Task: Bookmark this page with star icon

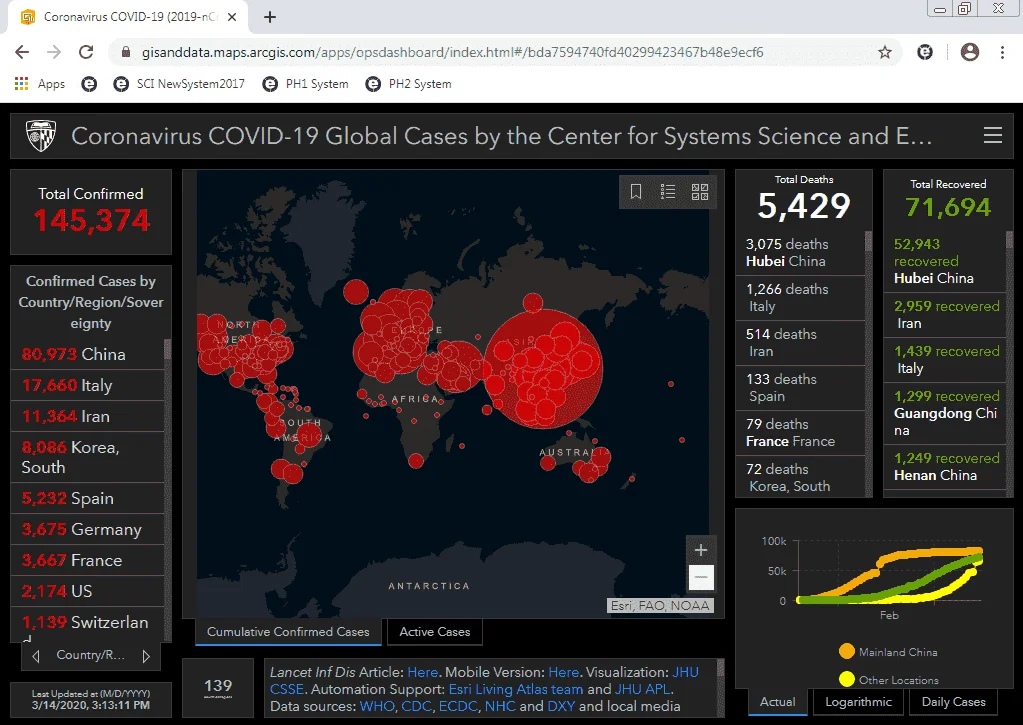Action: [885, 52]
